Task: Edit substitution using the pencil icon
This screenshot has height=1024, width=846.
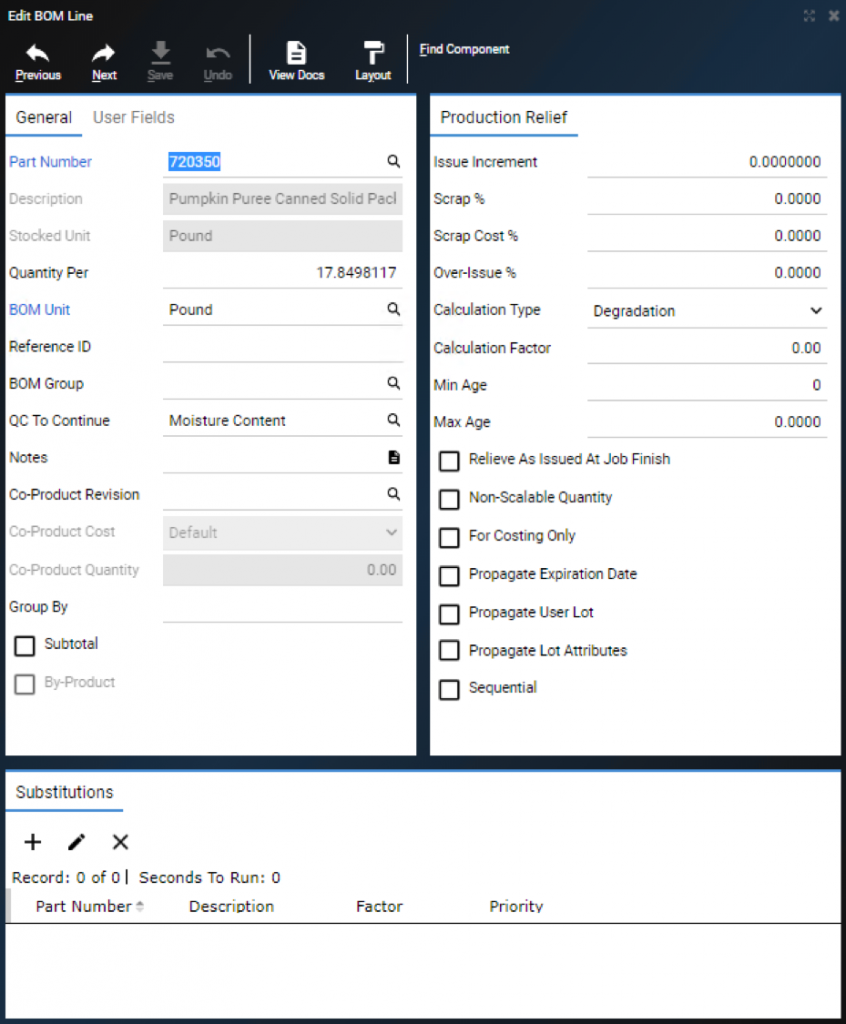Action: pyautogui.click(x=76, y=842)
